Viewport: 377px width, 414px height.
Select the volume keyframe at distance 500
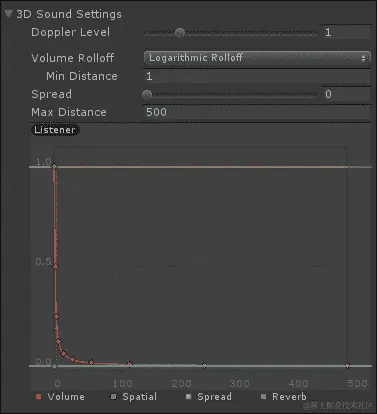(347, 365)
